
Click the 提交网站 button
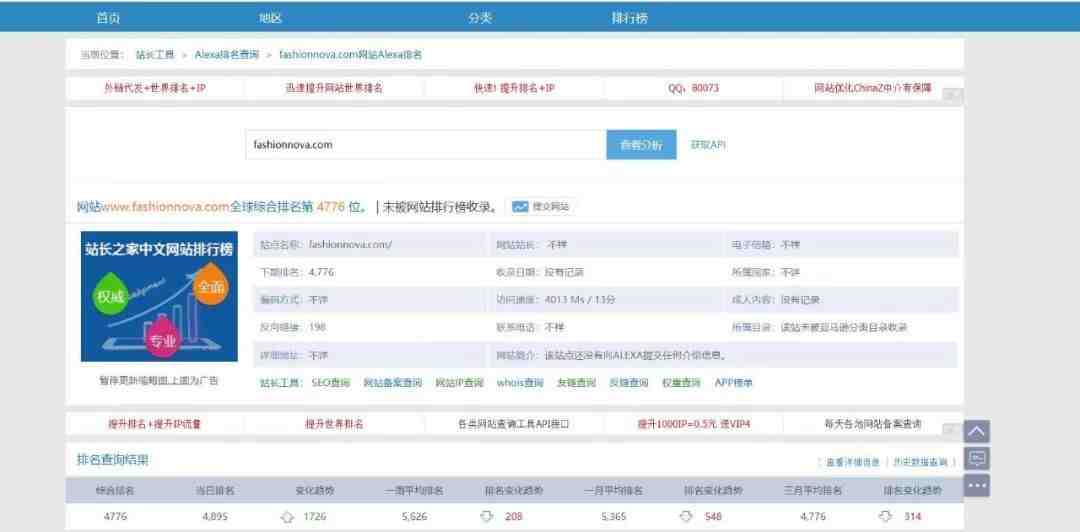(541, 207)
